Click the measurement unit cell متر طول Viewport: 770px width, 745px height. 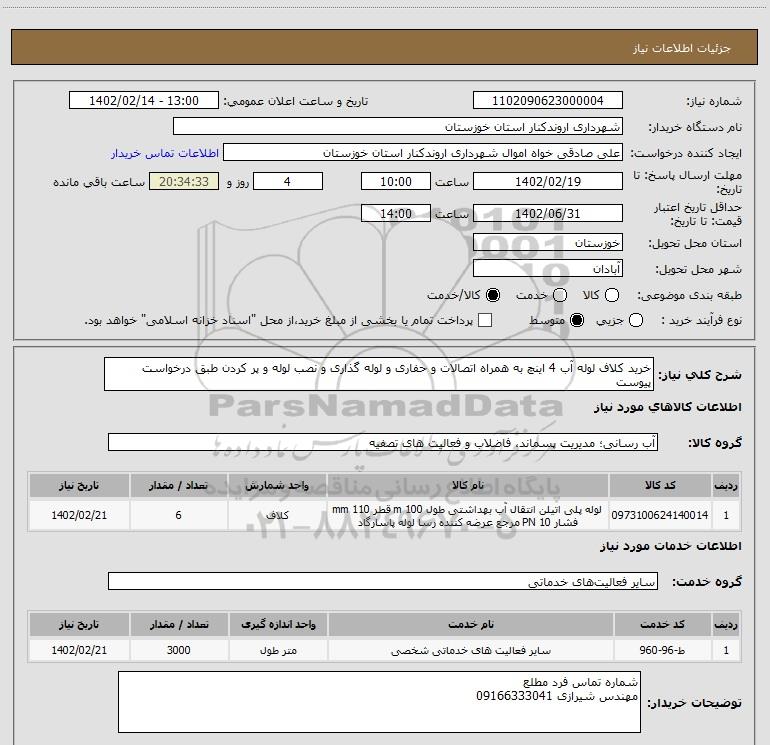[x=278, y=650]
